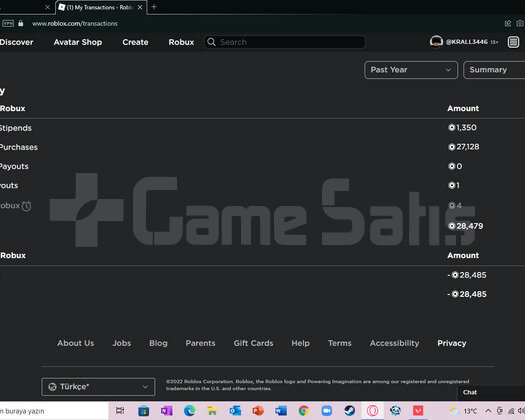Expand the Past Year time dropdown
Screen dimensions: 525x420
pos(411,70)
